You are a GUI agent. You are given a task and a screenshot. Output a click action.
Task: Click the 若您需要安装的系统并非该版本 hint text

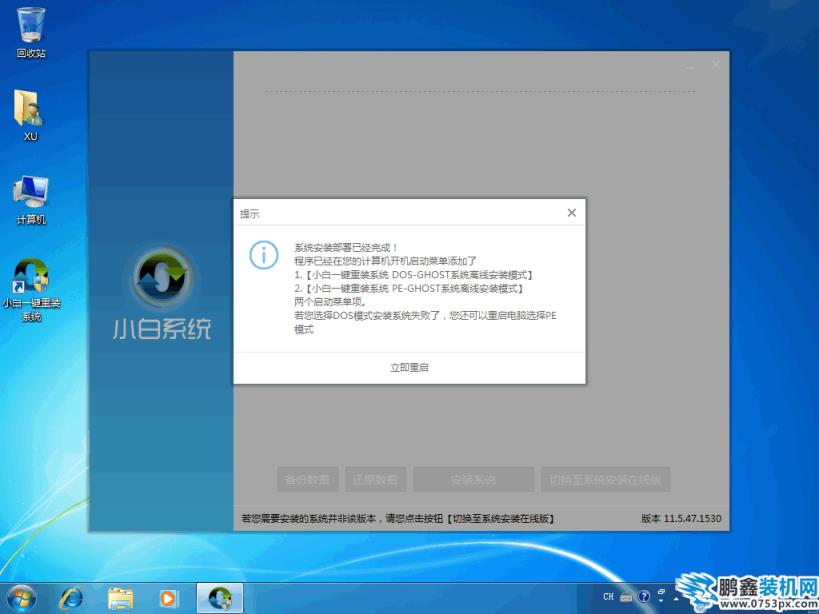click(398, 518)
